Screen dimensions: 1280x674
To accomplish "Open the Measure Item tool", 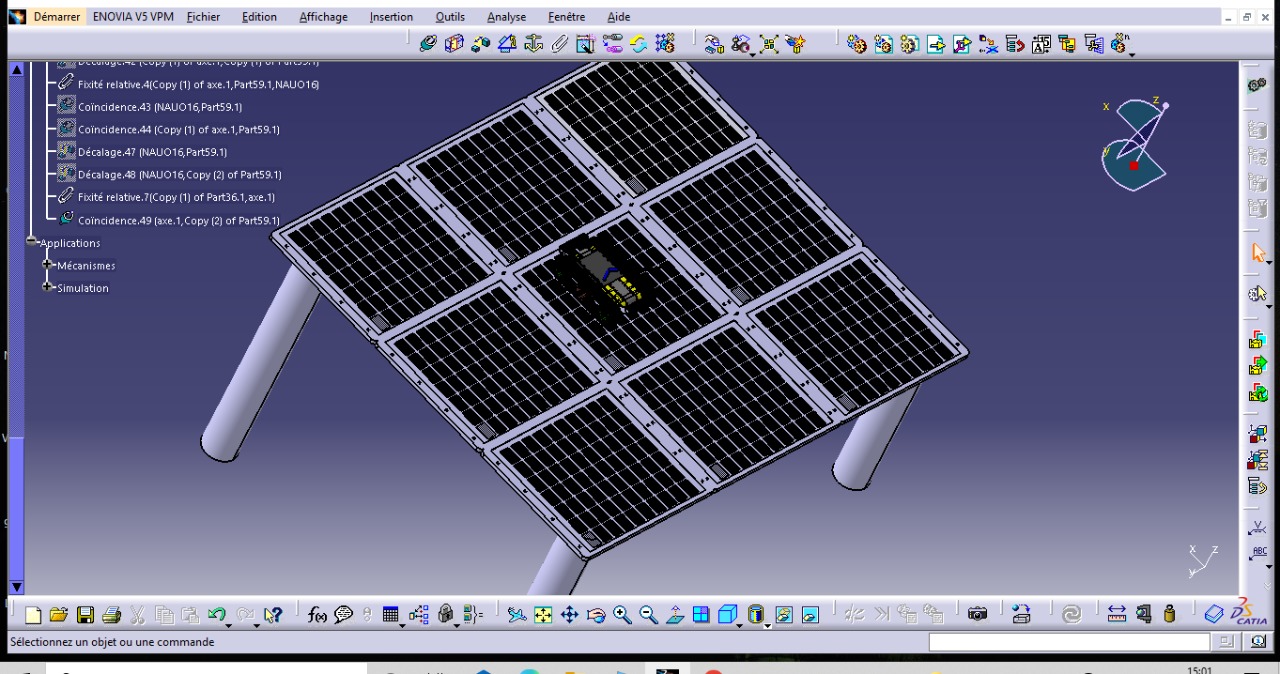I will point(1143,614).
